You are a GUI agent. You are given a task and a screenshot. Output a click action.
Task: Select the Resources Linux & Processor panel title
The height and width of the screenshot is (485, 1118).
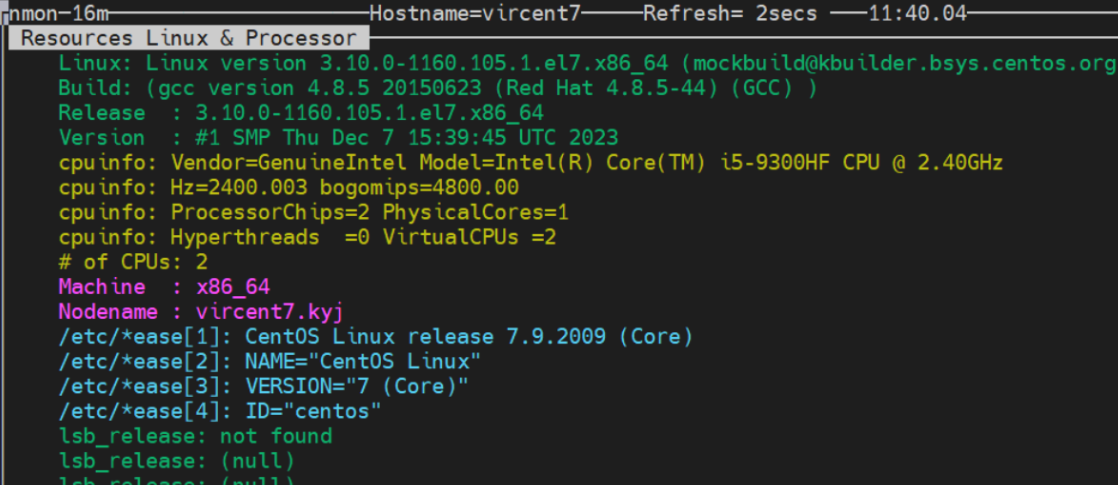tap(189, 39)
